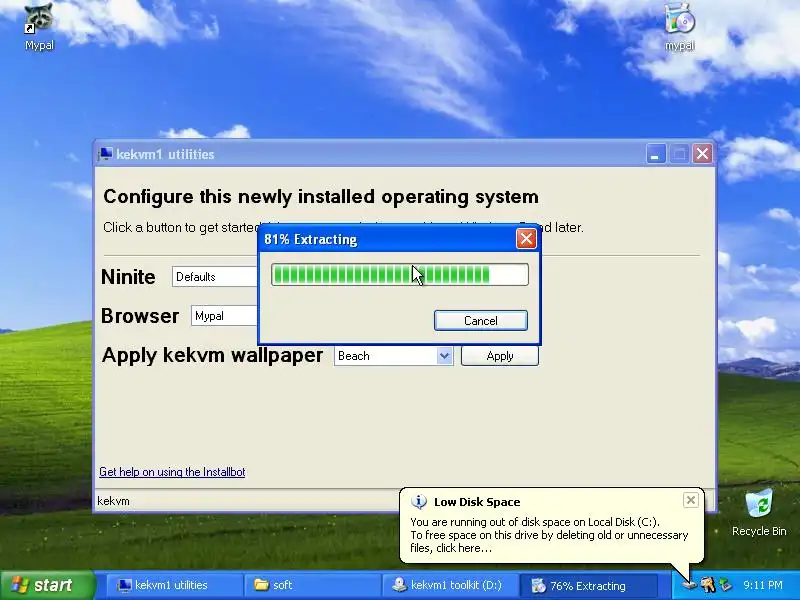Image resolution: width=800 pixels, height=600 pixels.
Task: Click the green extraction progress bar
Action: coord(400,274)
